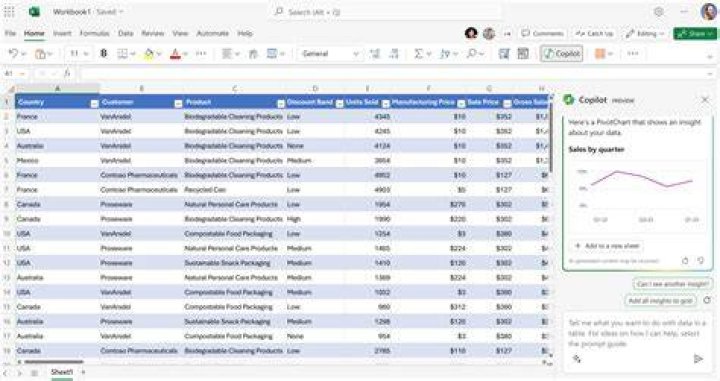The image size is (720, 381).
Task: Switch to the Automate tab
Action: [x=213, y=33]
